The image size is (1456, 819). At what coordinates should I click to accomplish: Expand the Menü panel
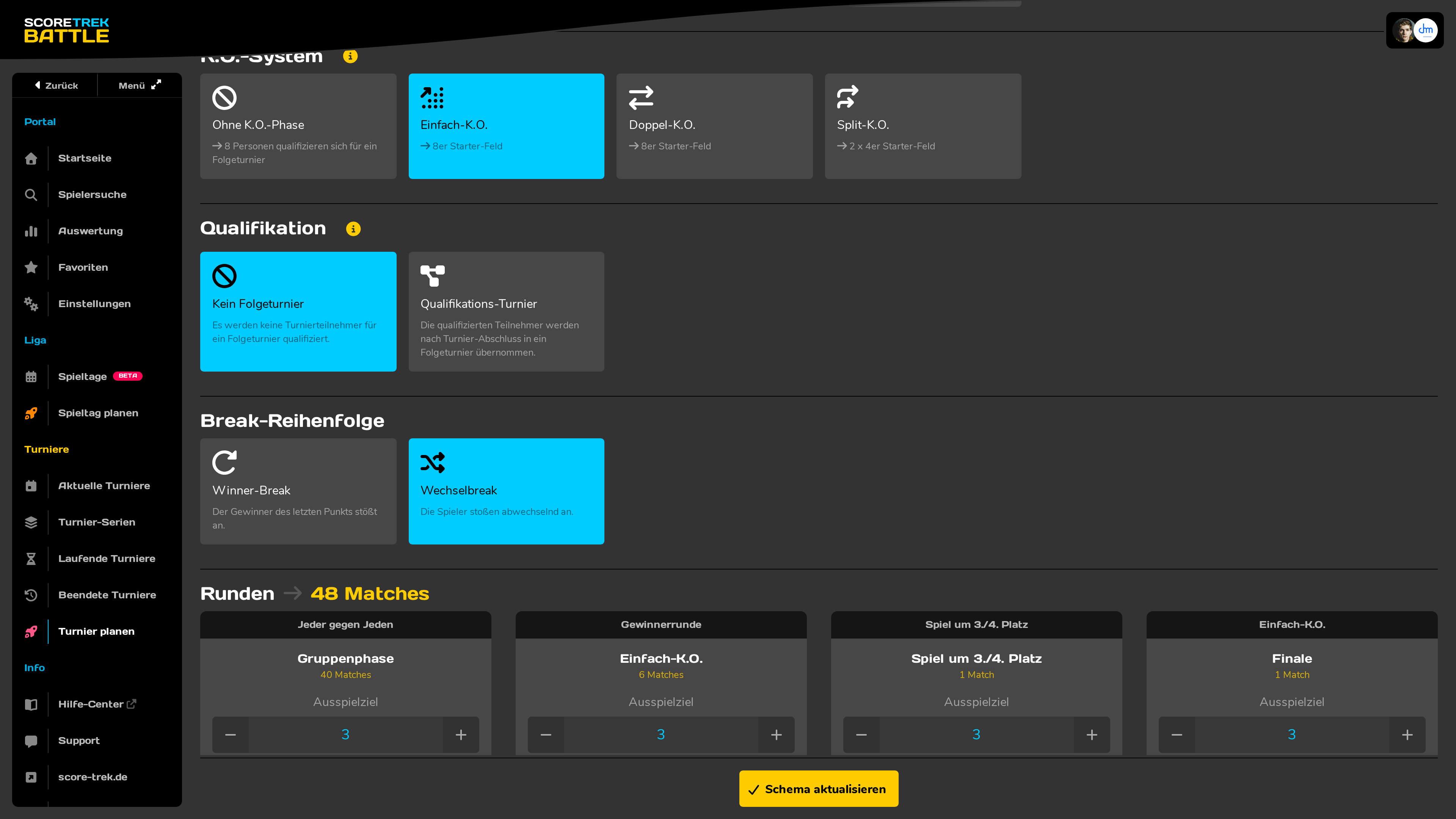point(140,85)
